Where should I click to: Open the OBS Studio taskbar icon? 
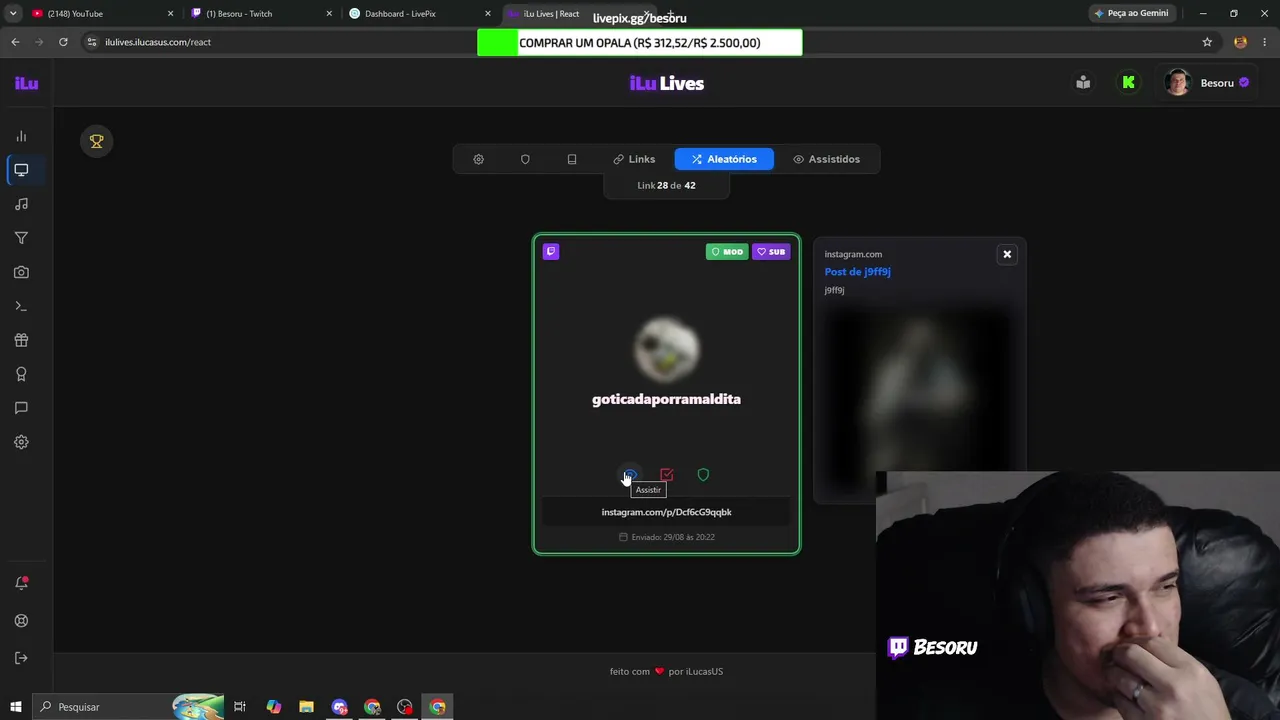tap(405, 707)
